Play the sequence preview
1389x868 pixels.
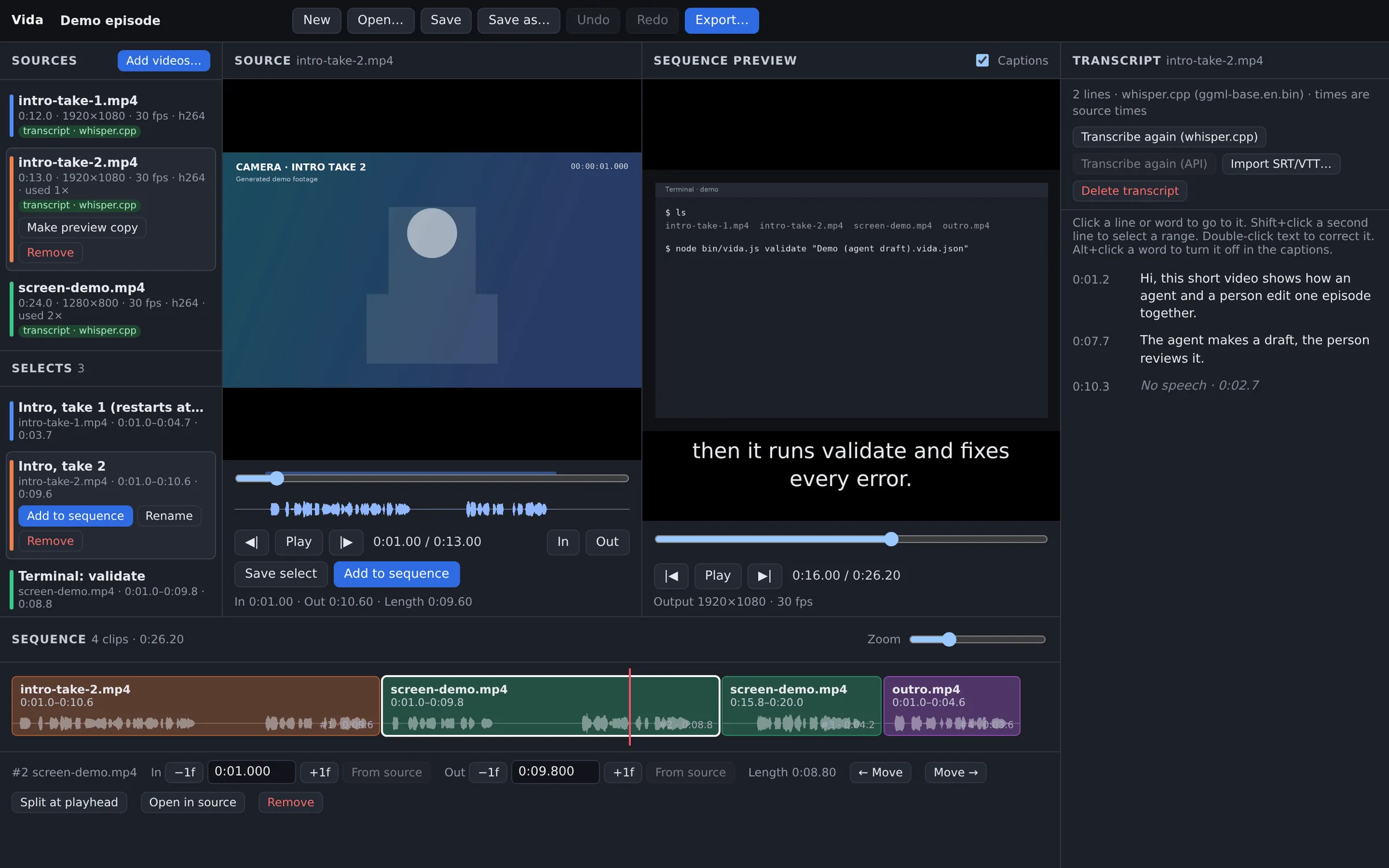pyautogui.click(x=718, y=576)
